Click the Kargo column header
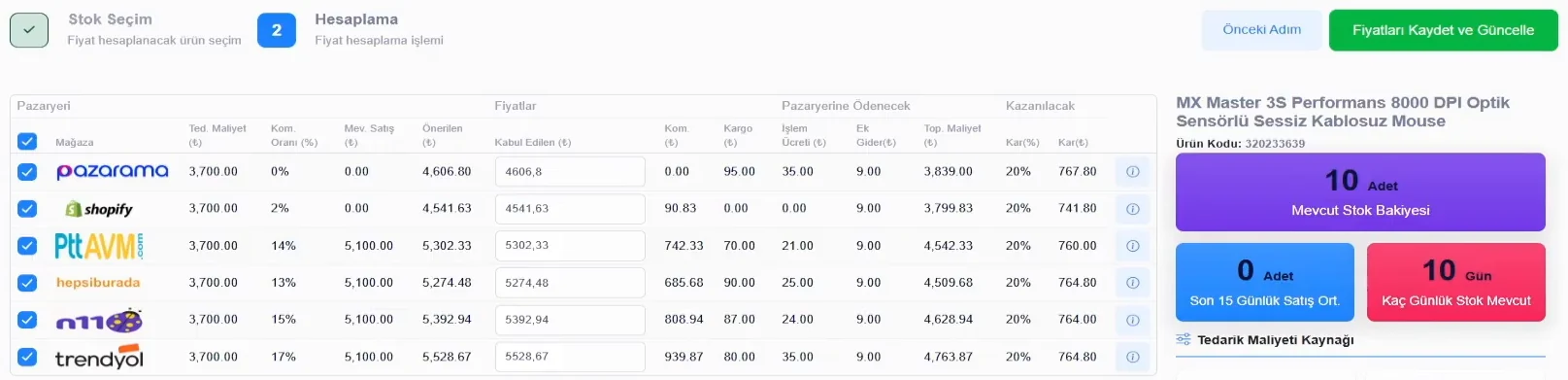 pos(738,135)
